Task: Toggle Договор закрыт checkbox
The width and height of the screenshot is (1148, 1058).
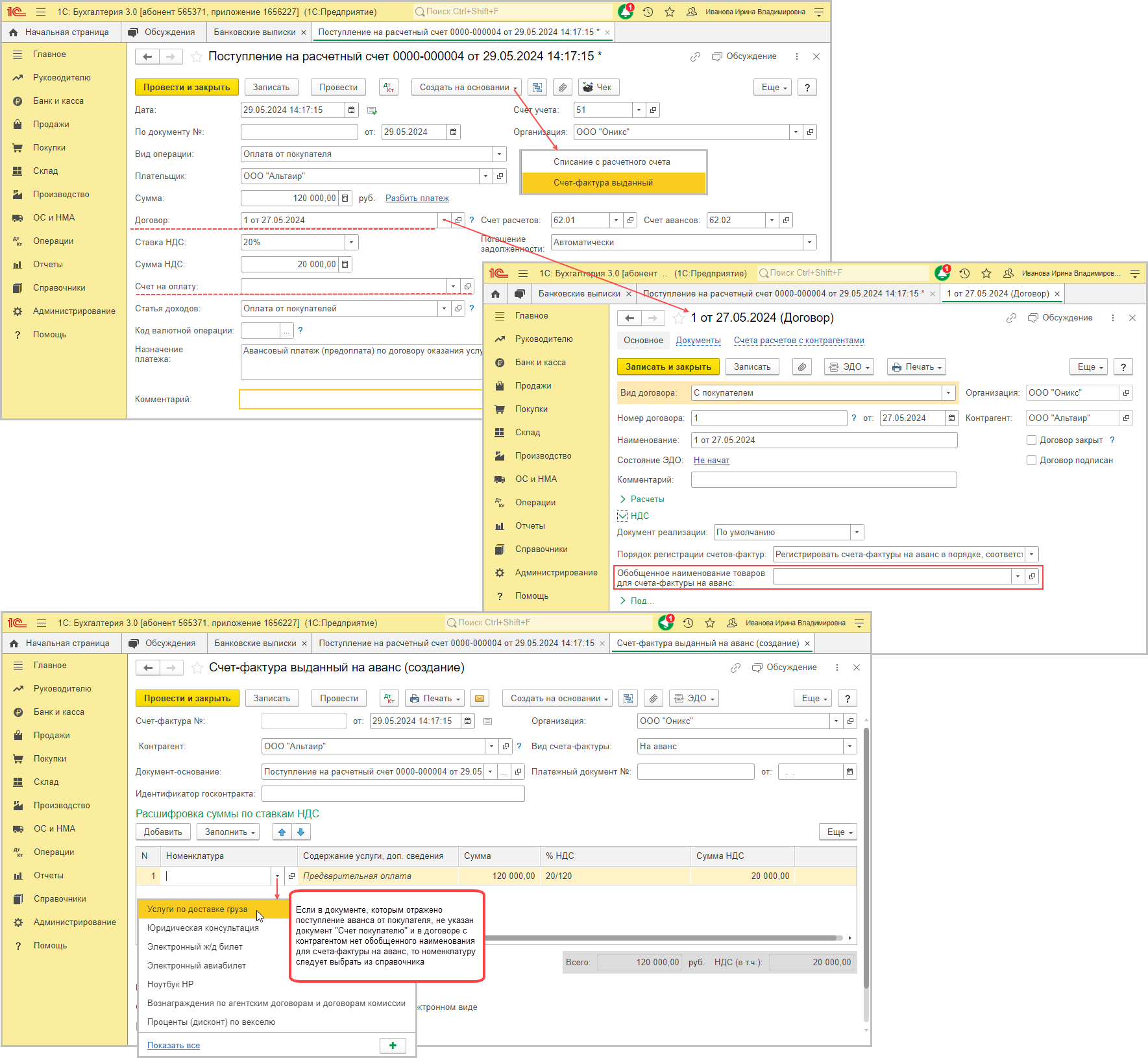Action: point(1031,440)
